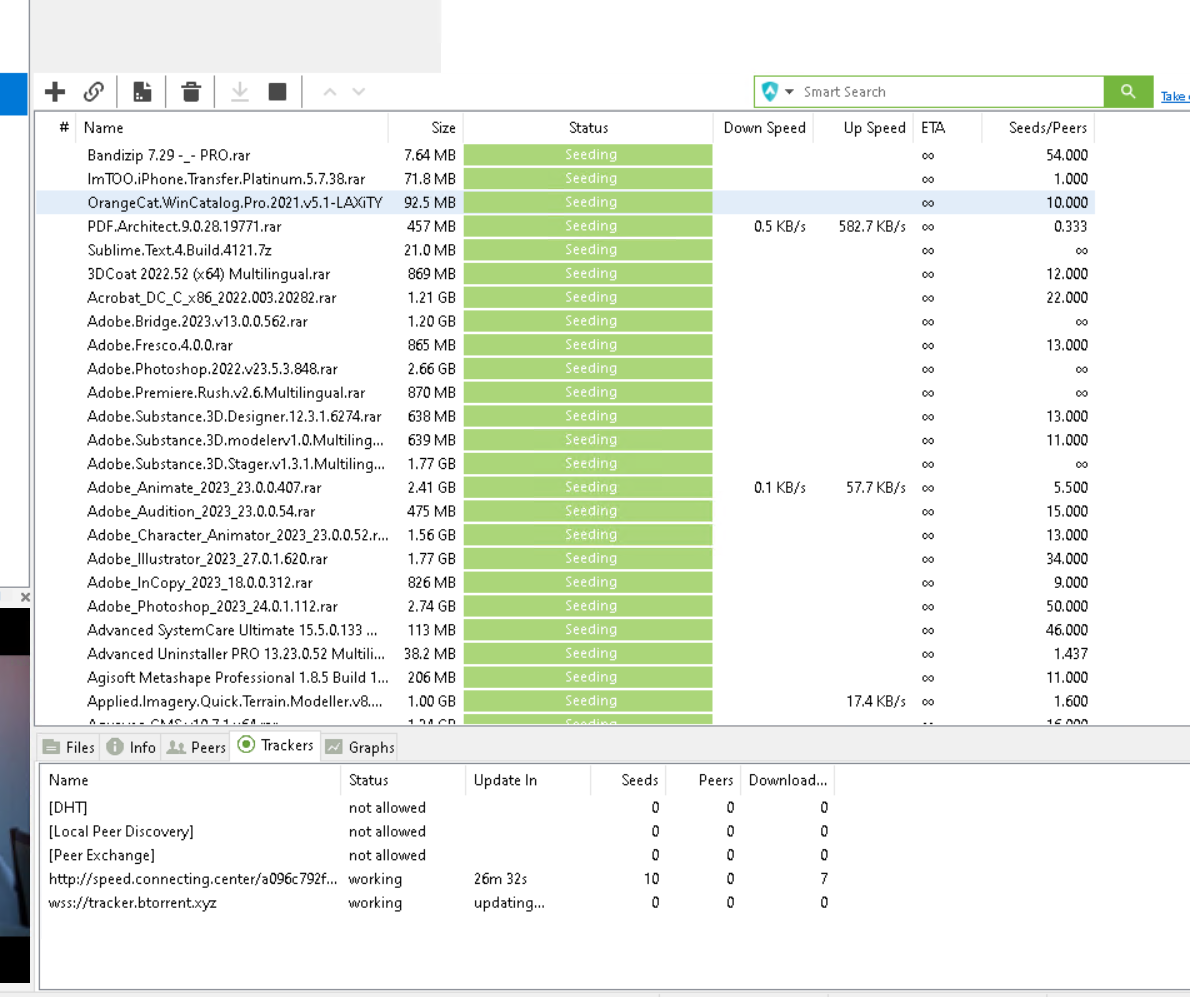Click the move down queue arrow
1190x997 pixels.
(x=359, y=92)
